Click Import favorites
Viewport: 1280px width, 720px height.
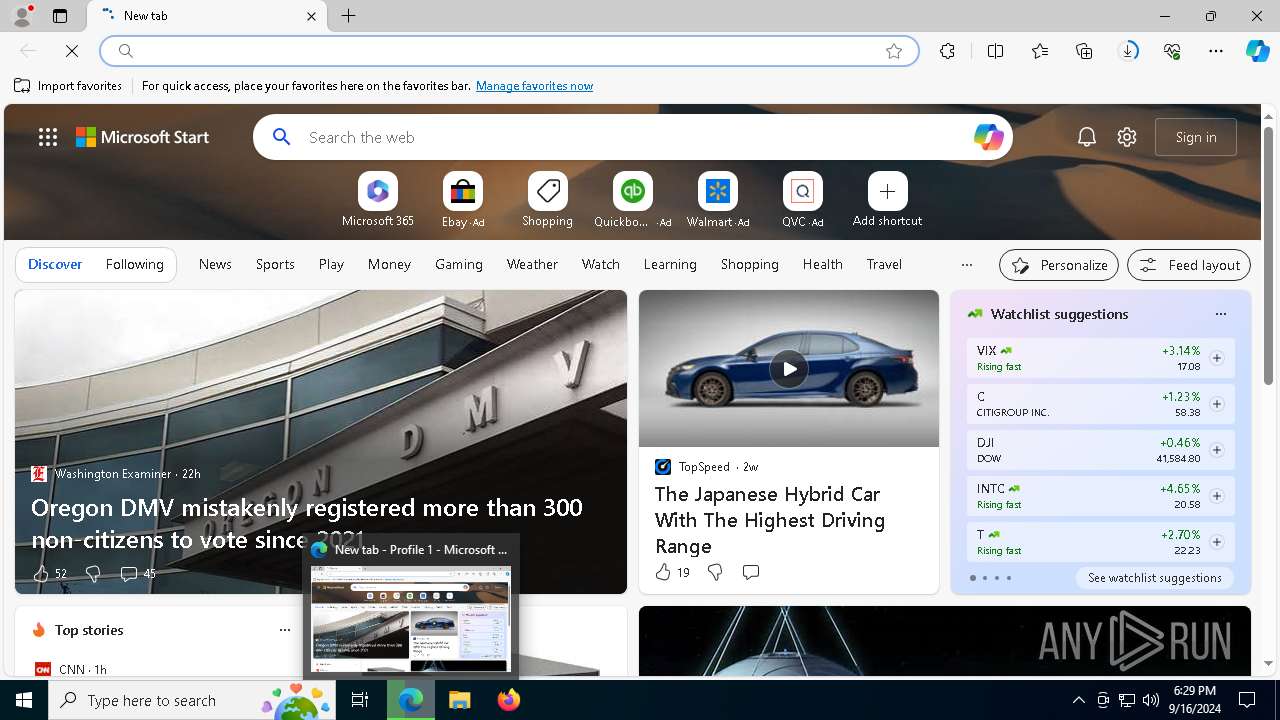(x=68, y=86)
